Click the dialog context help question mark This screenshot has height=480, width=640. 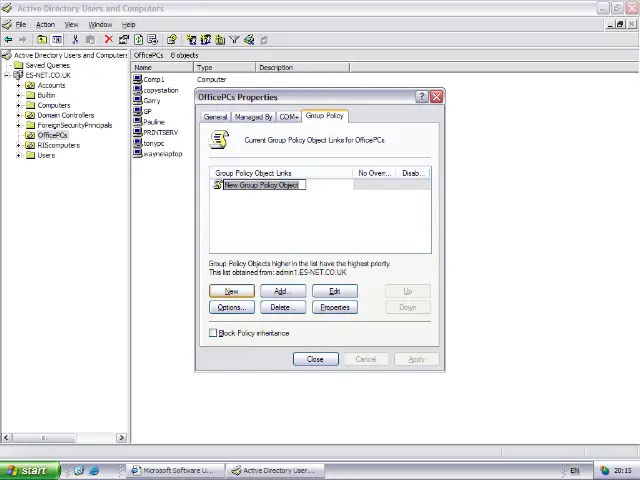[422, 97]
